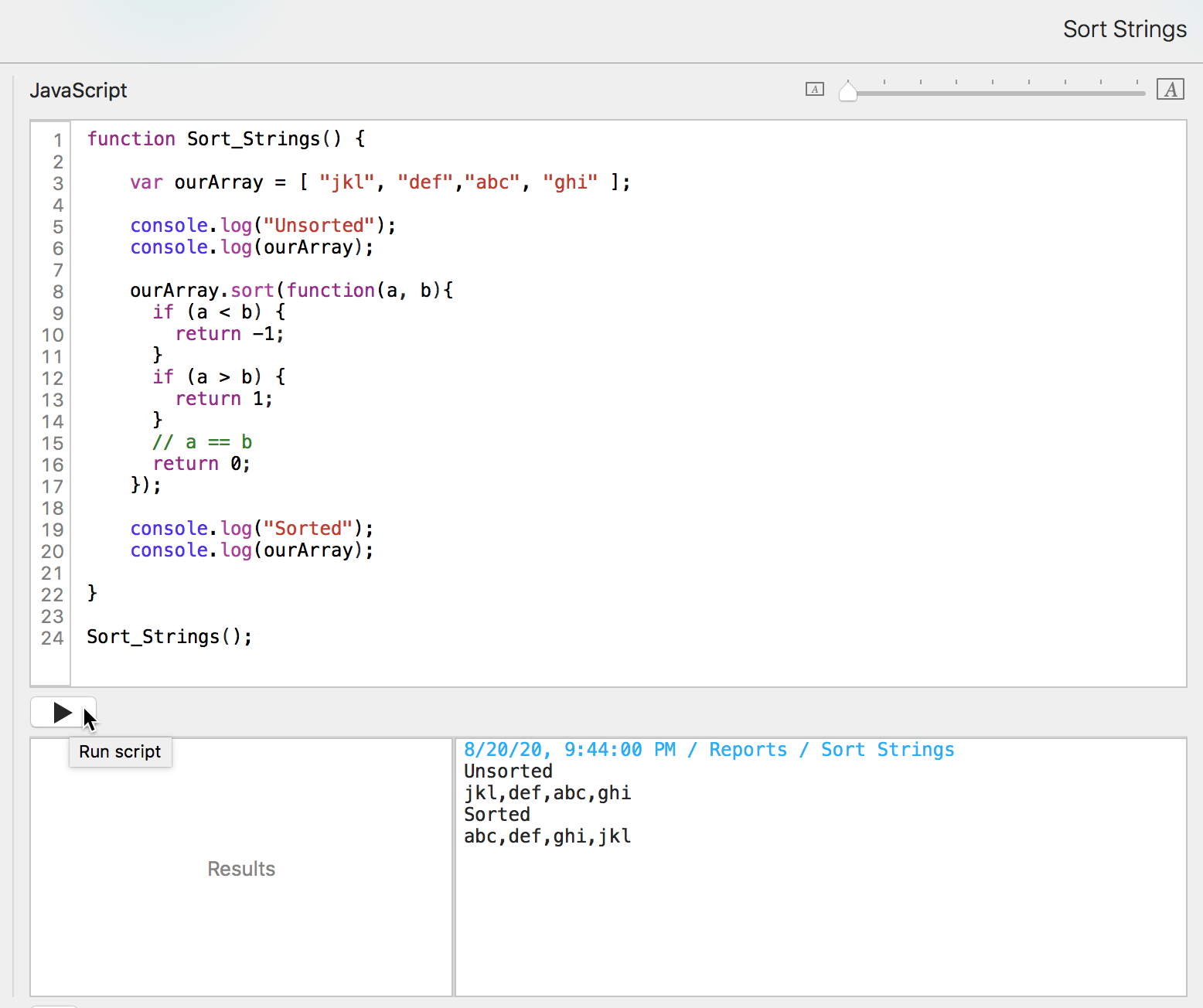The height and width of the screenshot is (1008, 1203).
Task: Click the "Unsorted" string in the code
Action: [319, 226]
